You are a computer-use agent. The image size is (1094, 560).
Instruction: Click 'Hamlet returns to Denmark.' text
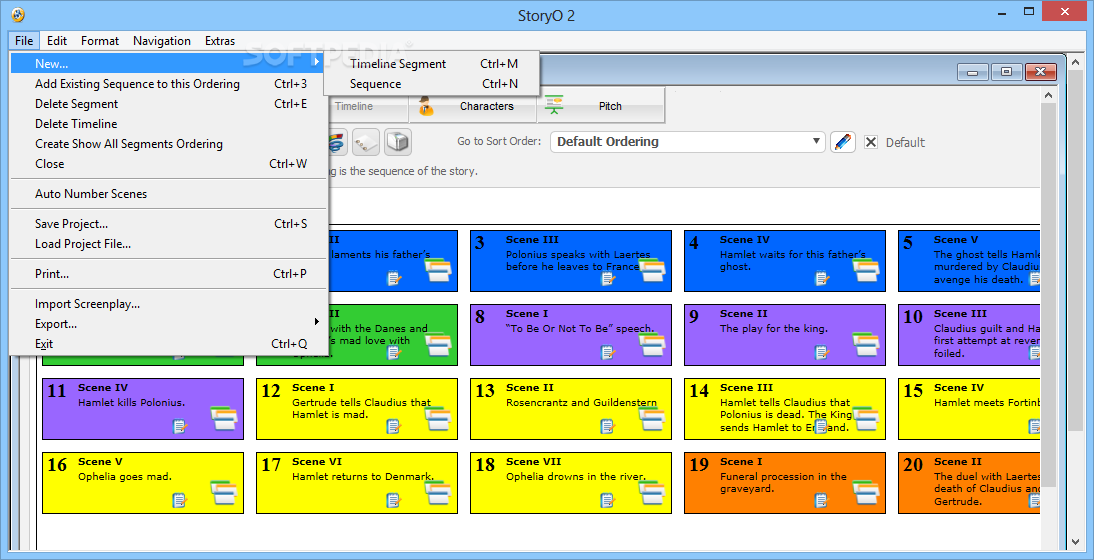pos(363,476)
